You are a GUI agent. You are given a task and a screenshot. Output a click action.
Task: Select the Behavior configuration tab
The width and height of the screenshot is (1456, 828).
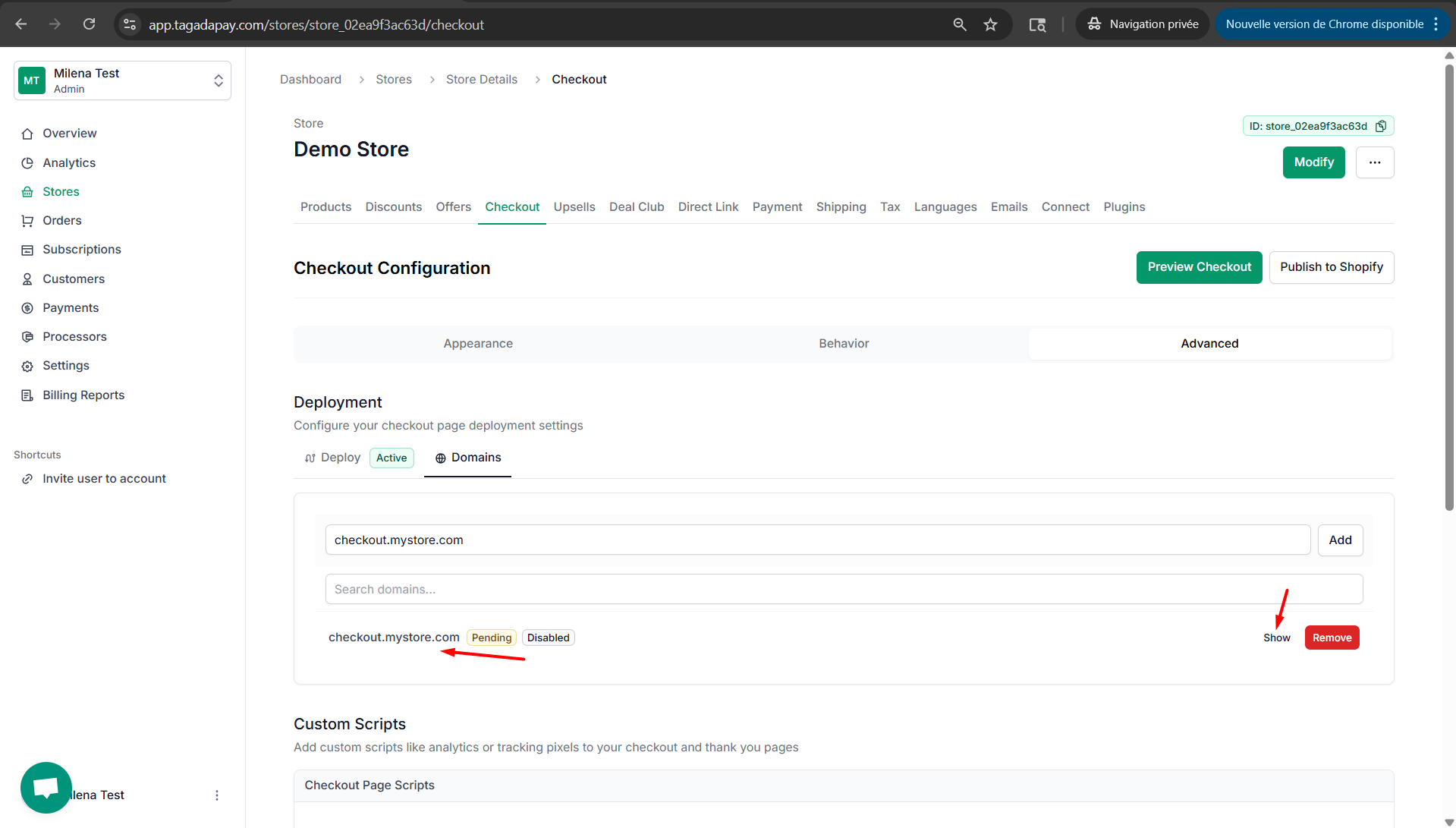tap(844, 344)
